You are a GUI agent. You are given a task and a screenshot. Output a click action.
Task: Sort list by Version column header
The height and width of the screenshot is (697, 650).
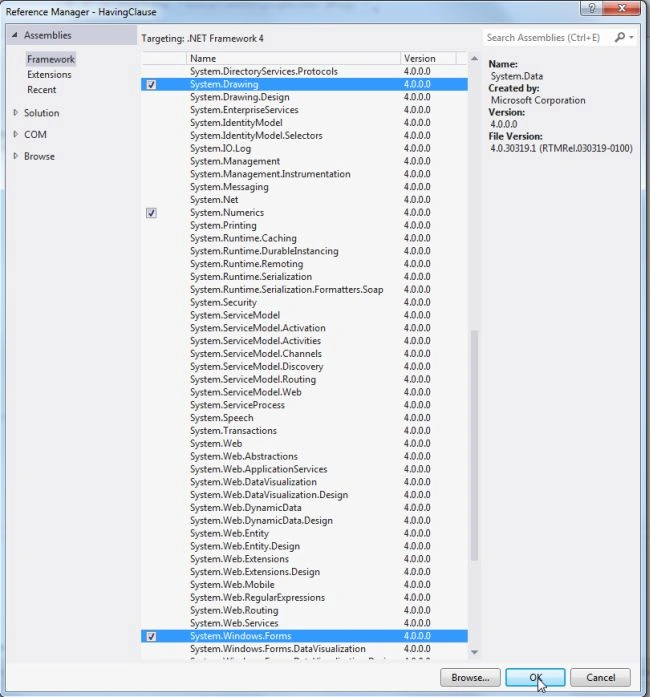[428, 58]
